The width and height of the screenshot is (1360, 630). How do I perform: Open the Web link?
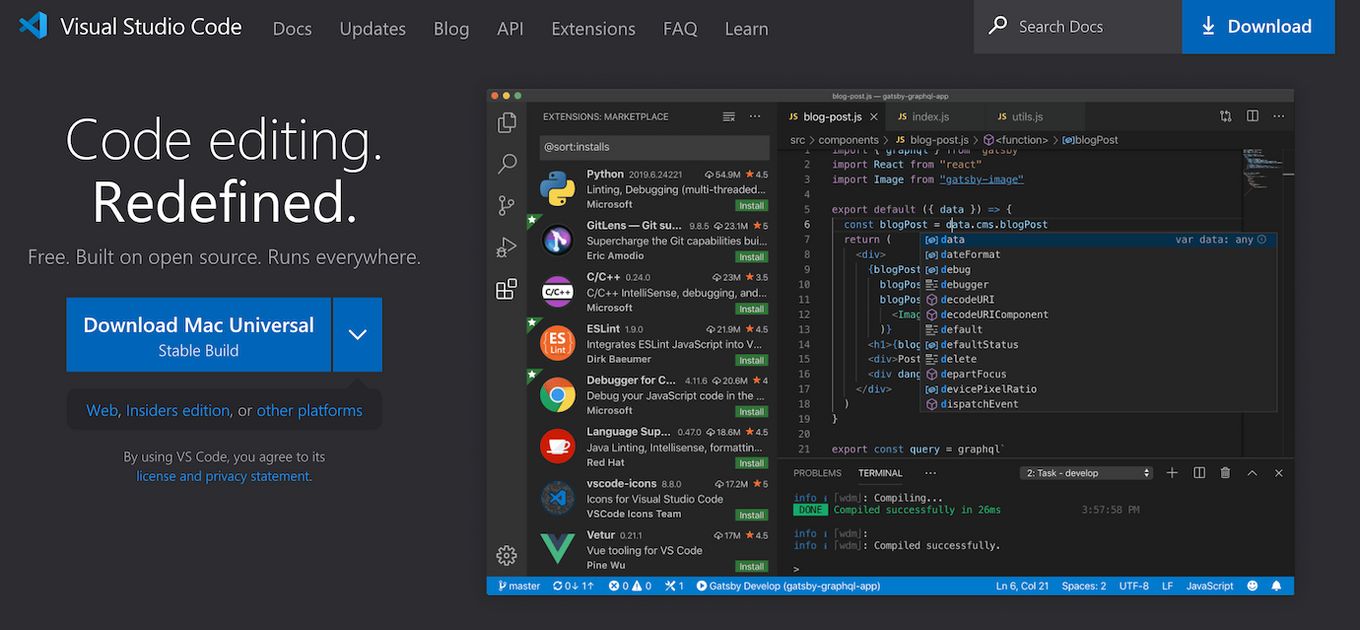(x=102, y=410)
